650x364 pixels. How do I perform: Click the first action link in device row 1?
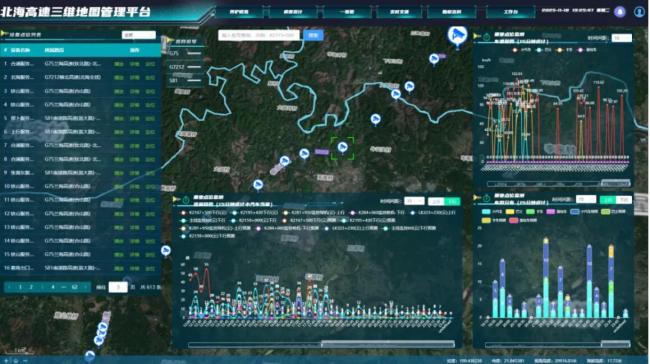[119, 64]
